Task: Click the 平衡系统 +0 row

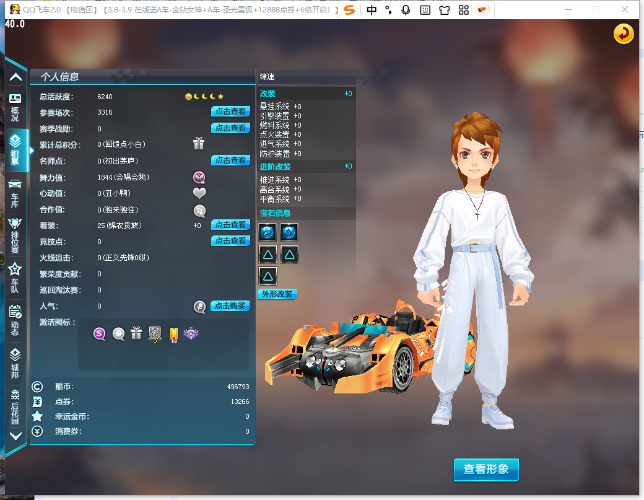Action: (x=281, y=199)
